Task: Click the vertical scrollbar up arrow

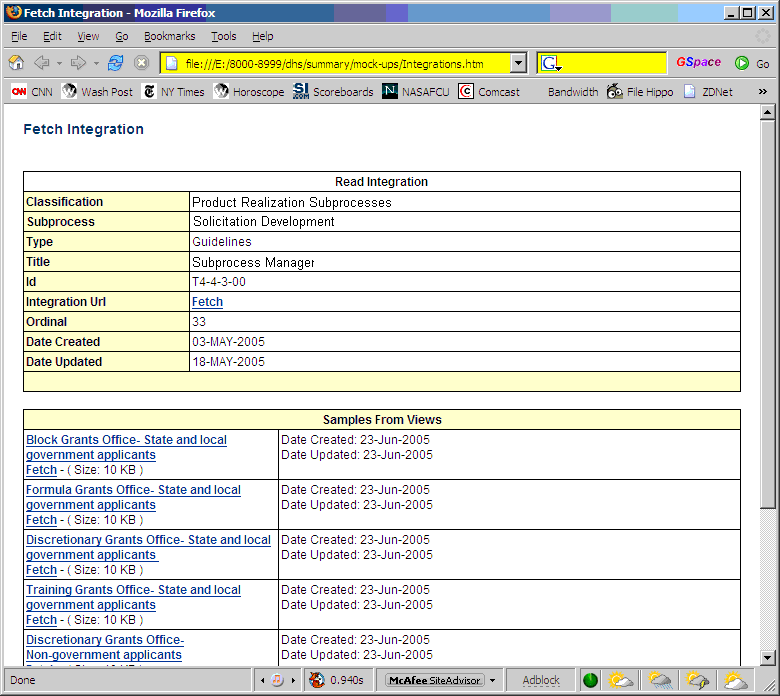Action: (x=768, y=112)
